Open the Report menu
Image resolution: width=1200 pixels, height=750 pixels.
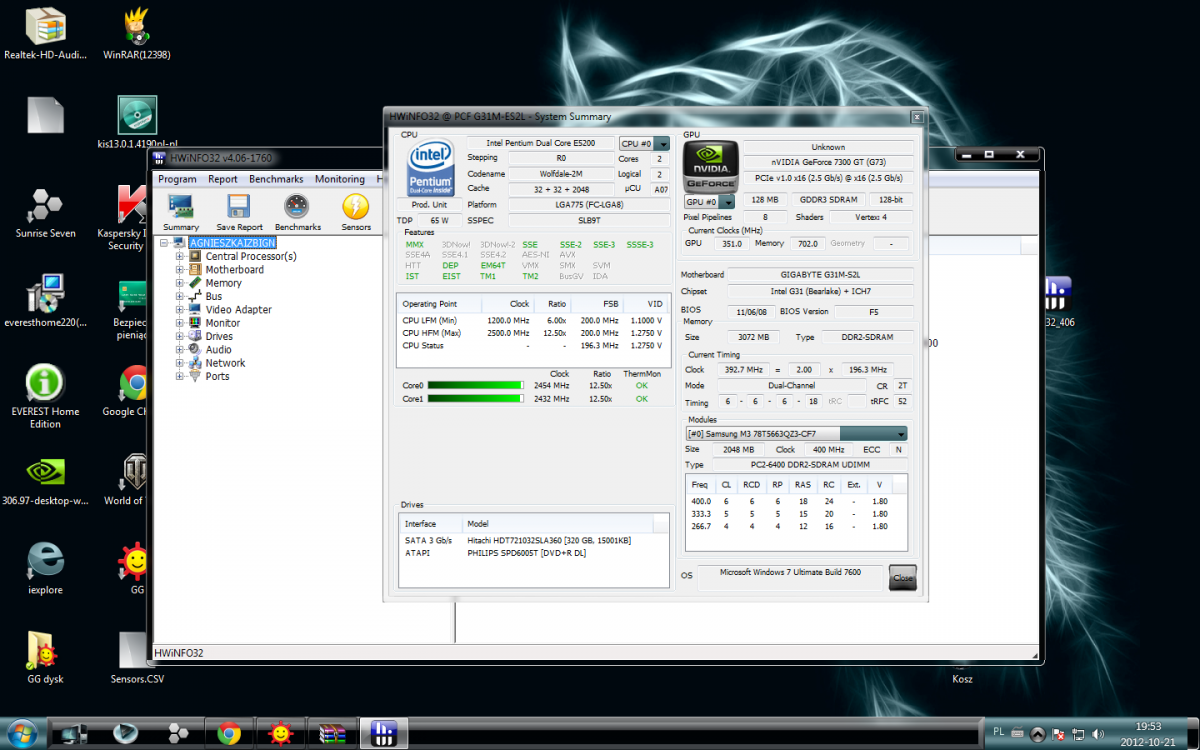click(223, 179)
